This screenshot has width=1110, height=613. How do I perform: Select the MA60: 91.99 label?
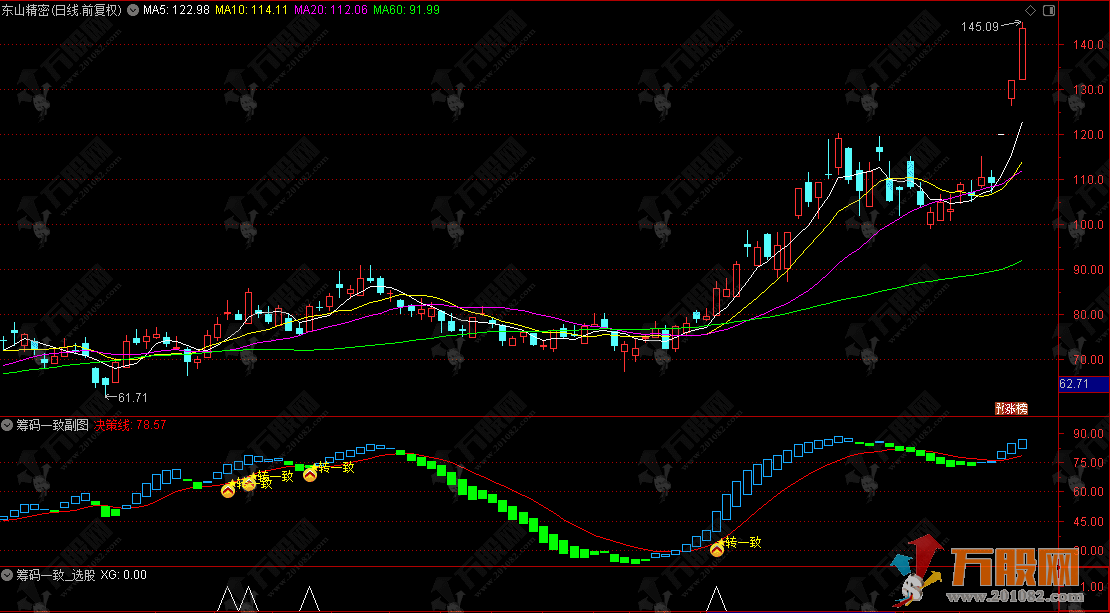(406, 10)
